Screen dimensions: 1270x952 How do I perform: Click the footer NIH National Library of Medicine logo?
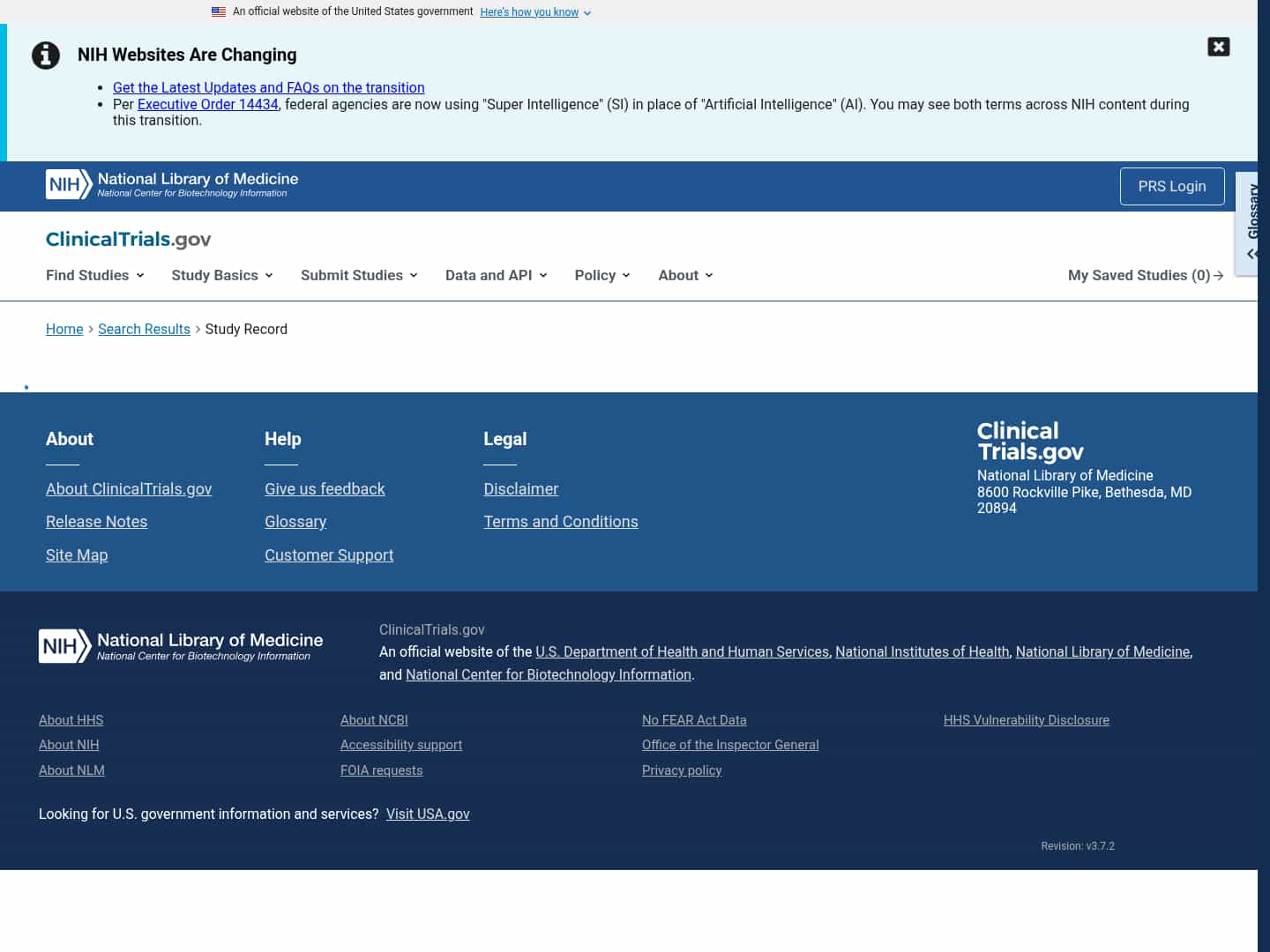181,645
